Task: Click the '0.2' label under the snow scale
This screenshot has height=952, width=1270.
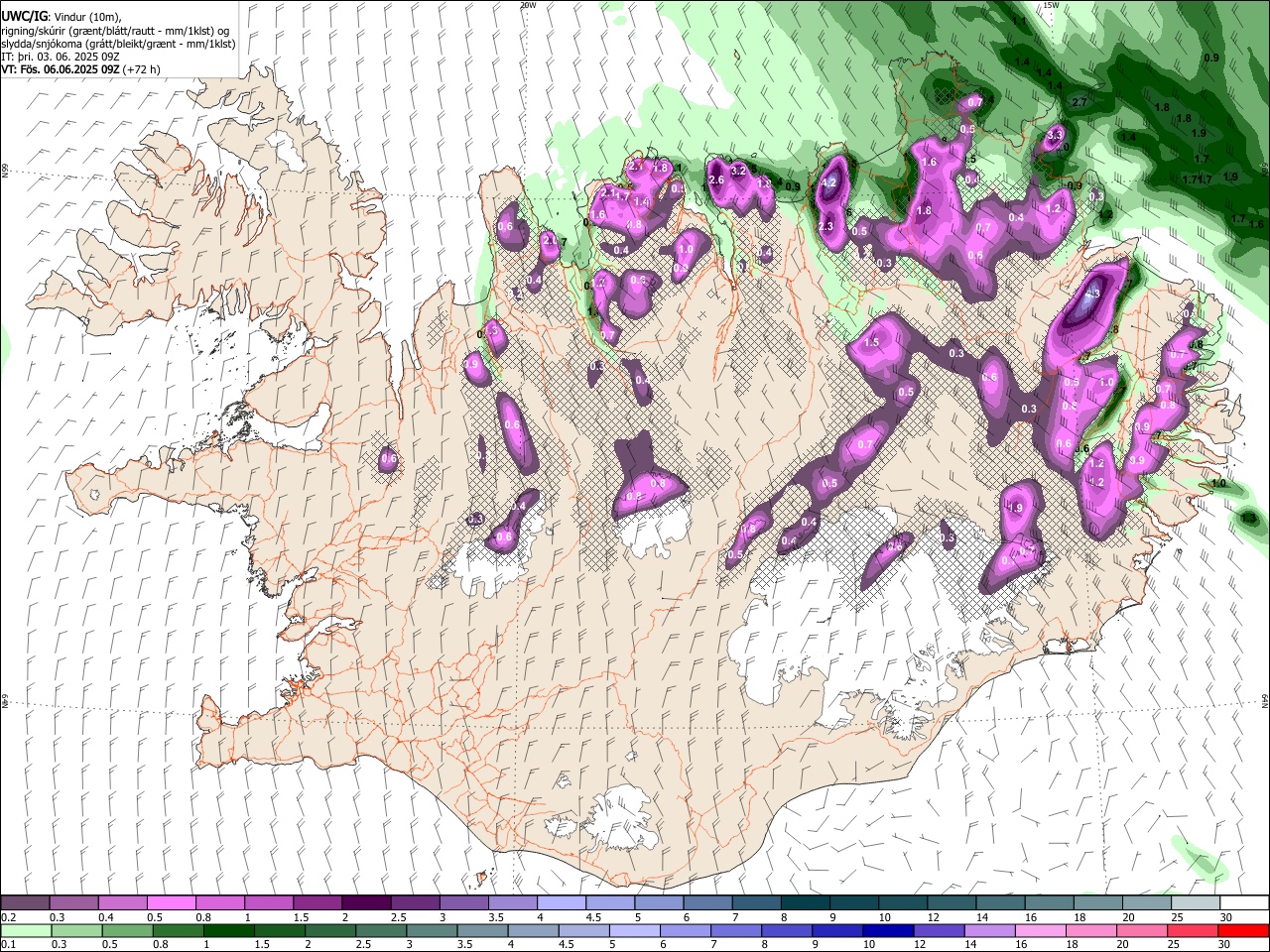Action: (x=8, y=917)
